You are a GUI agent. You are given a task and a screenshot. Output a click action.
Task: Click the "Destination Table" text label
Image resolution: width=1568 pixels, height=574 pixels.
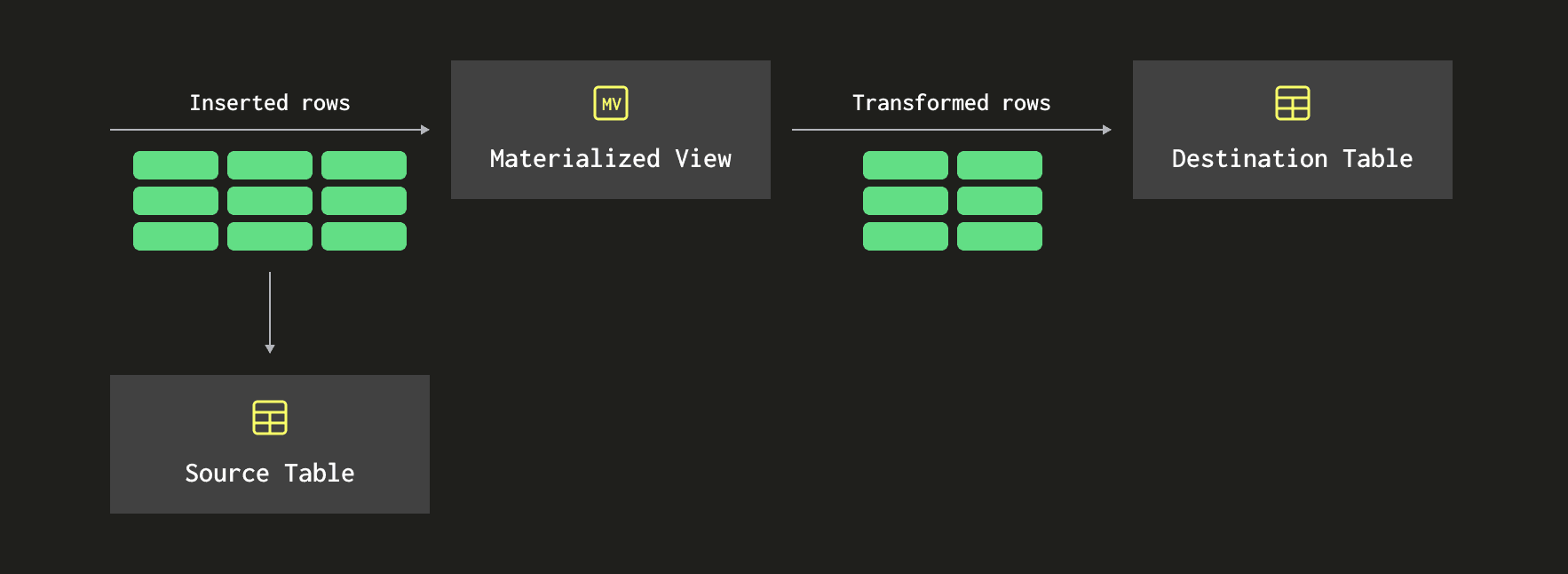pos(1292,159)
